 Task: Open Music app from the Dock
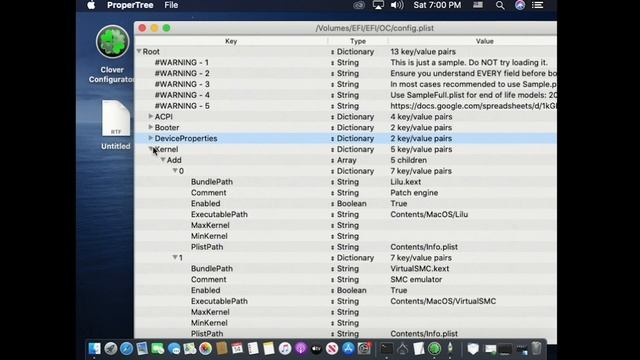(x=285, y=349)
